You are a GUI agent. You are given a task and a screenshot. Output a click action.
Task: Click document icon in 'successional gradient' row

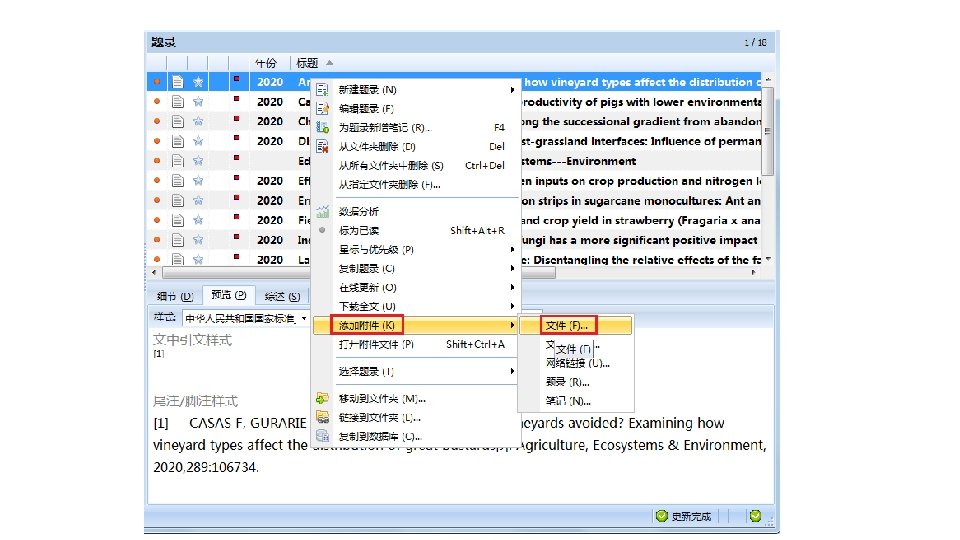click(x=178, y=121)
